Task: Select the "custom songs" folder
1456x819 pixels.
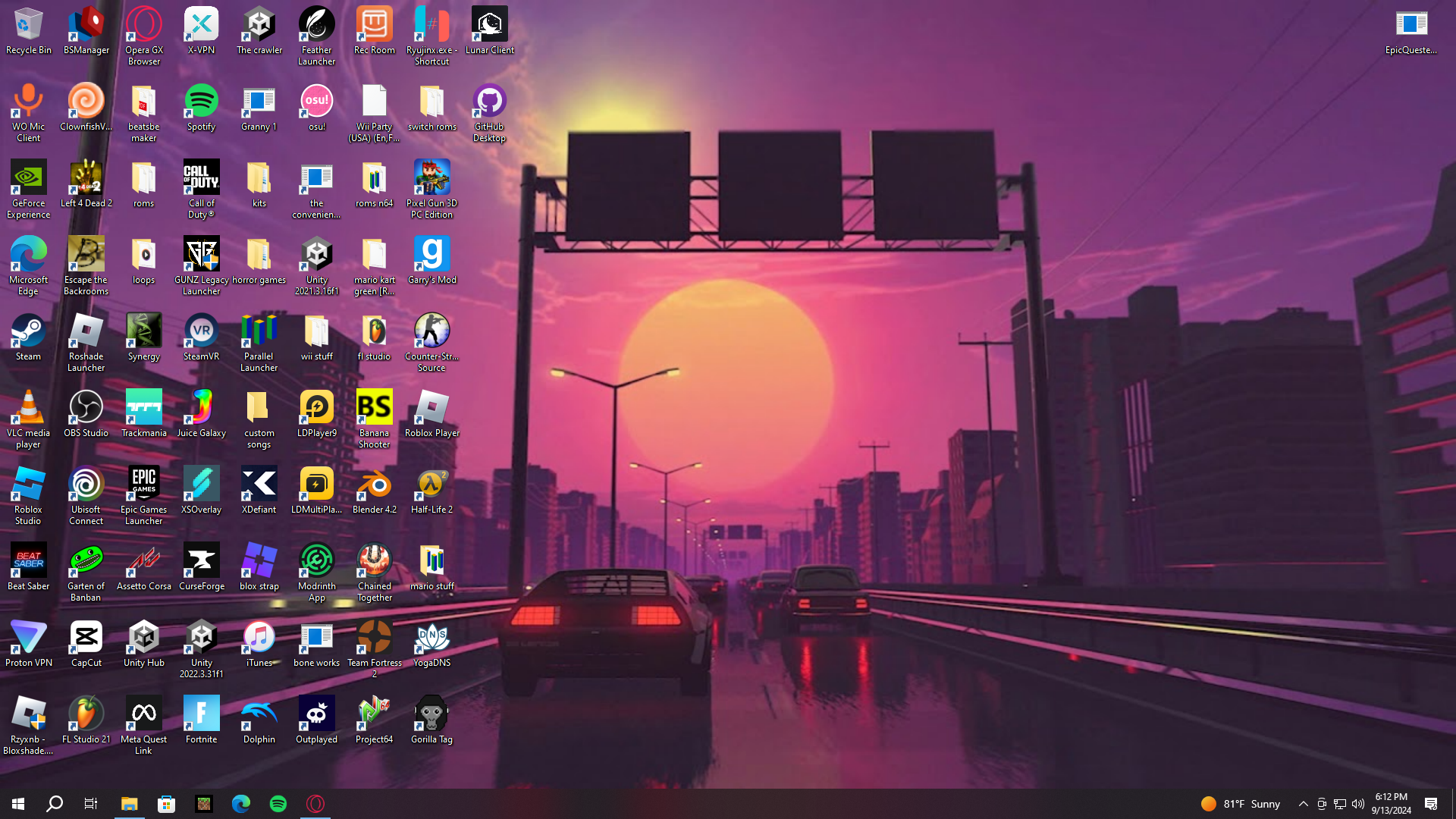Action: click(x=259, y=419)
